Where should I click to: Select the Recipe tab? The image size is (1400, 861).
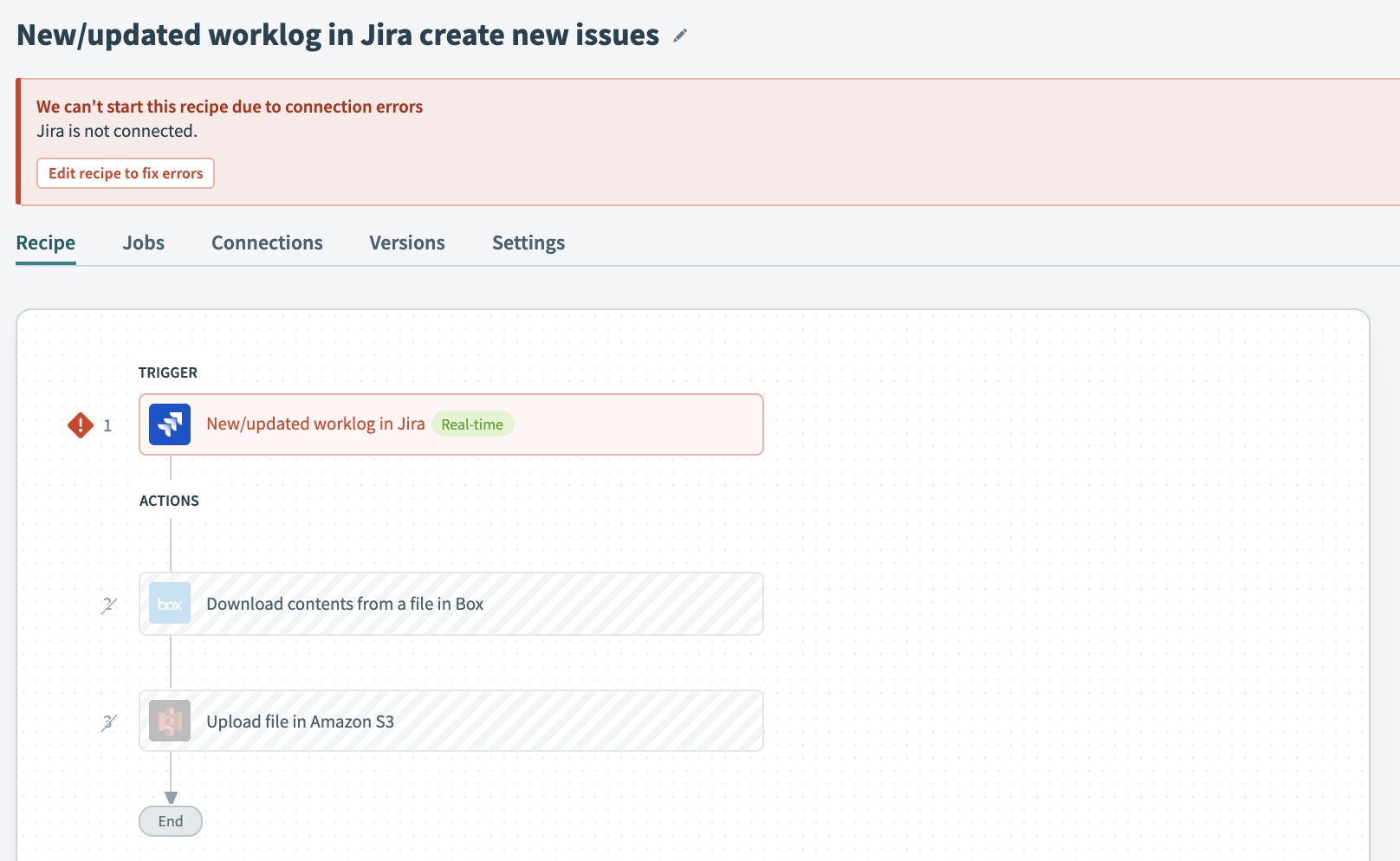pos(45,243)
